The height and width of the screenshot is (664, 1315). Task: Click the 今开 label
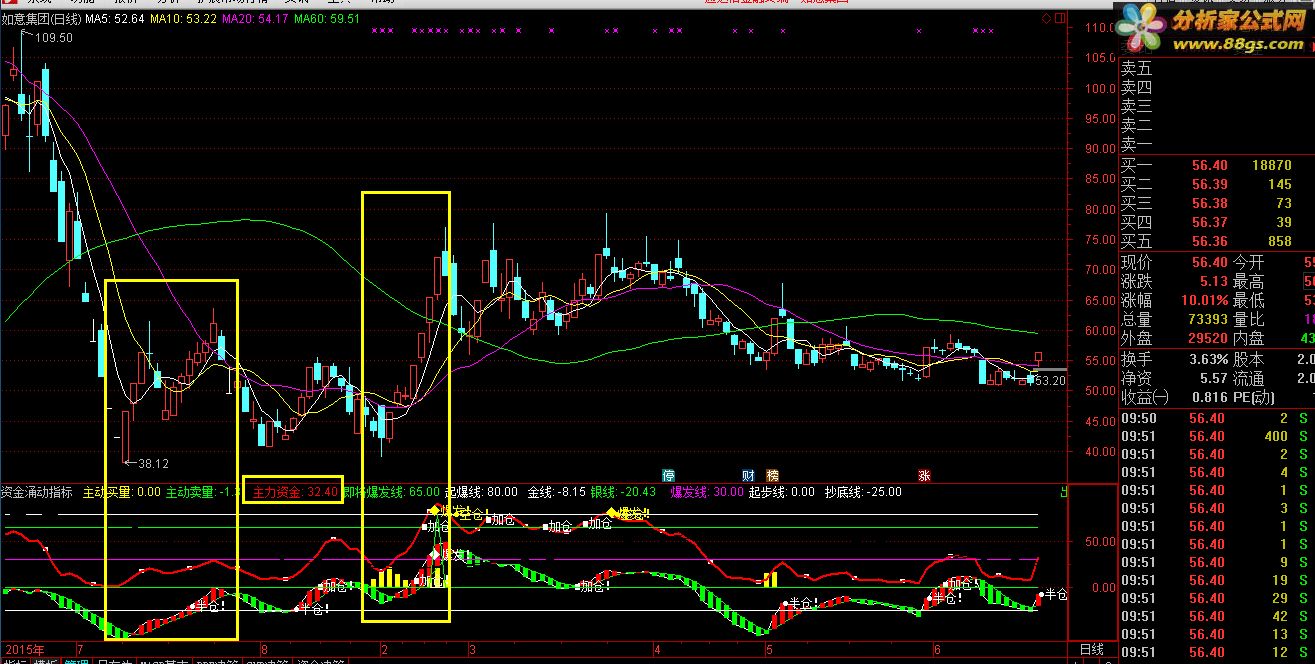(x=1248, y=263)
